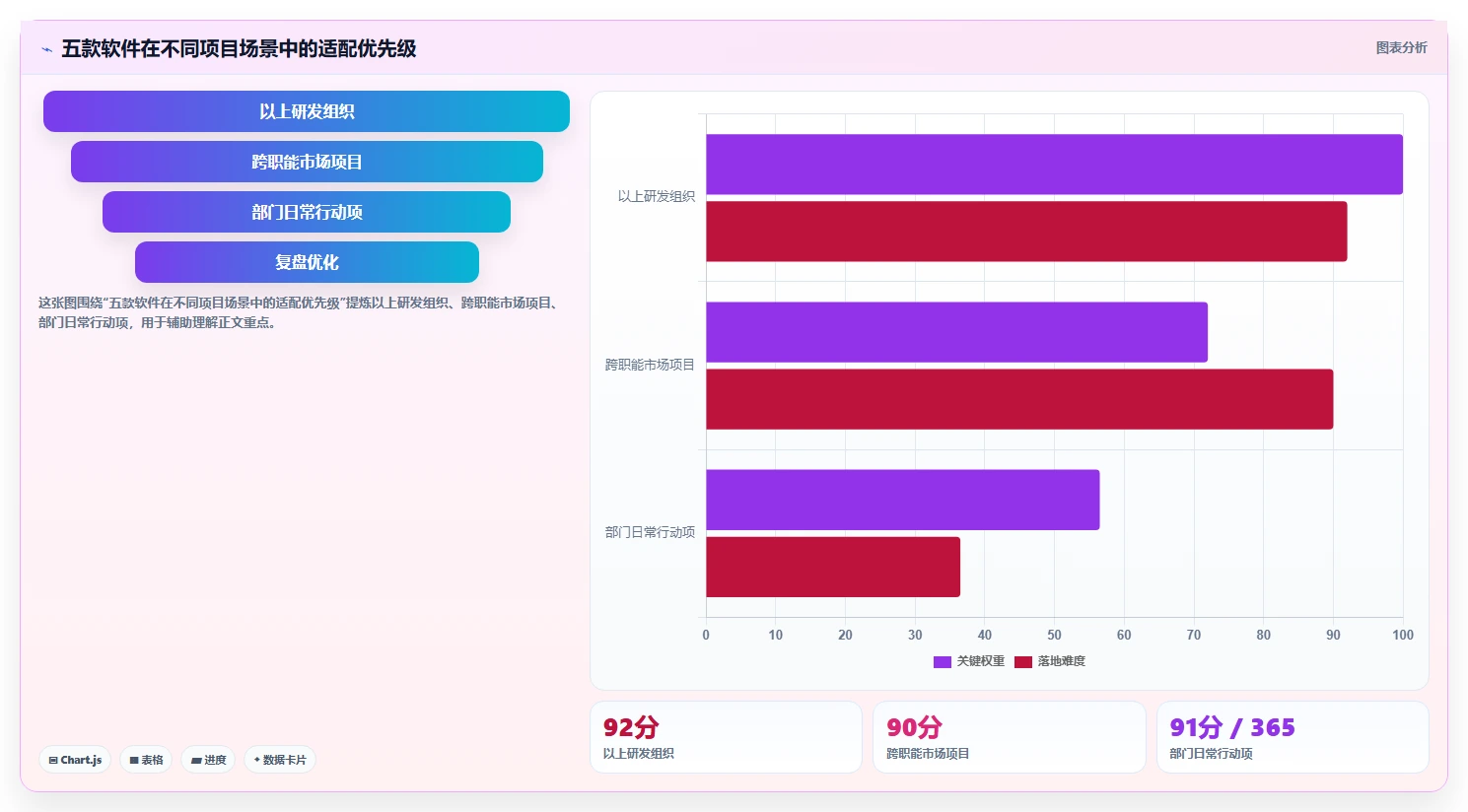Image resolution: width=1468 pixels, height=812 pixels.
Task: Click the 90分 score card value
Action: 914,727
